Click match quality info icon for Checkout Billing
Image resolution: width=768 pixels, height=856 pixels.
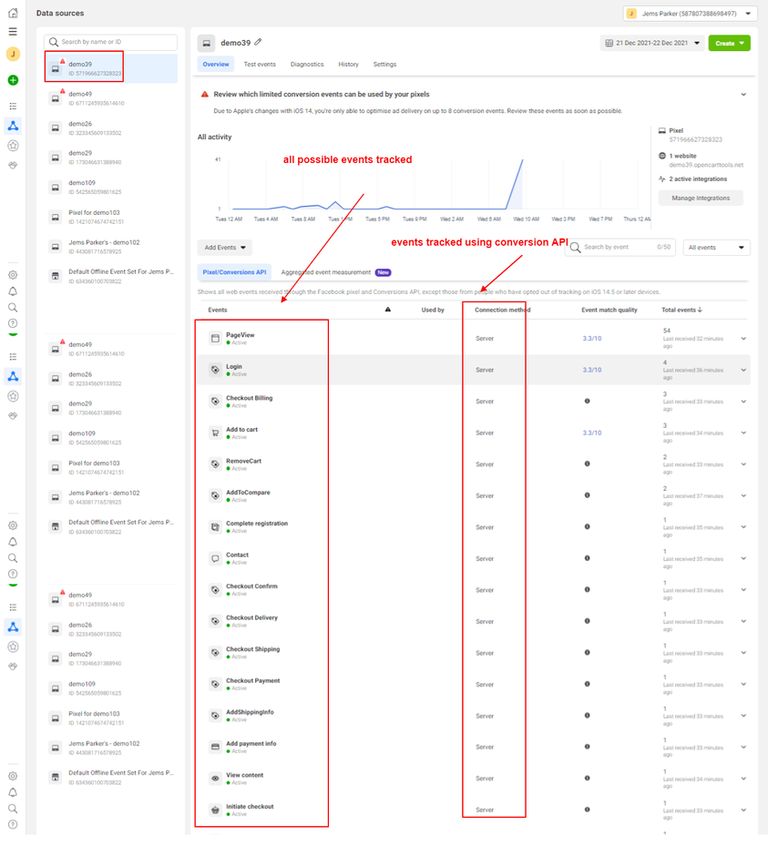coord(586,402)
